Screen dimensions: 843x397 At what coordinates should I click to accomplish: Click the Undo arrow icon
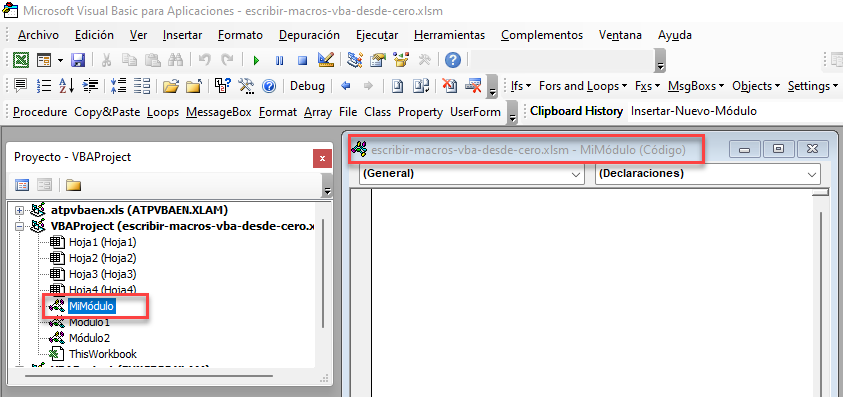click(204, 60)
